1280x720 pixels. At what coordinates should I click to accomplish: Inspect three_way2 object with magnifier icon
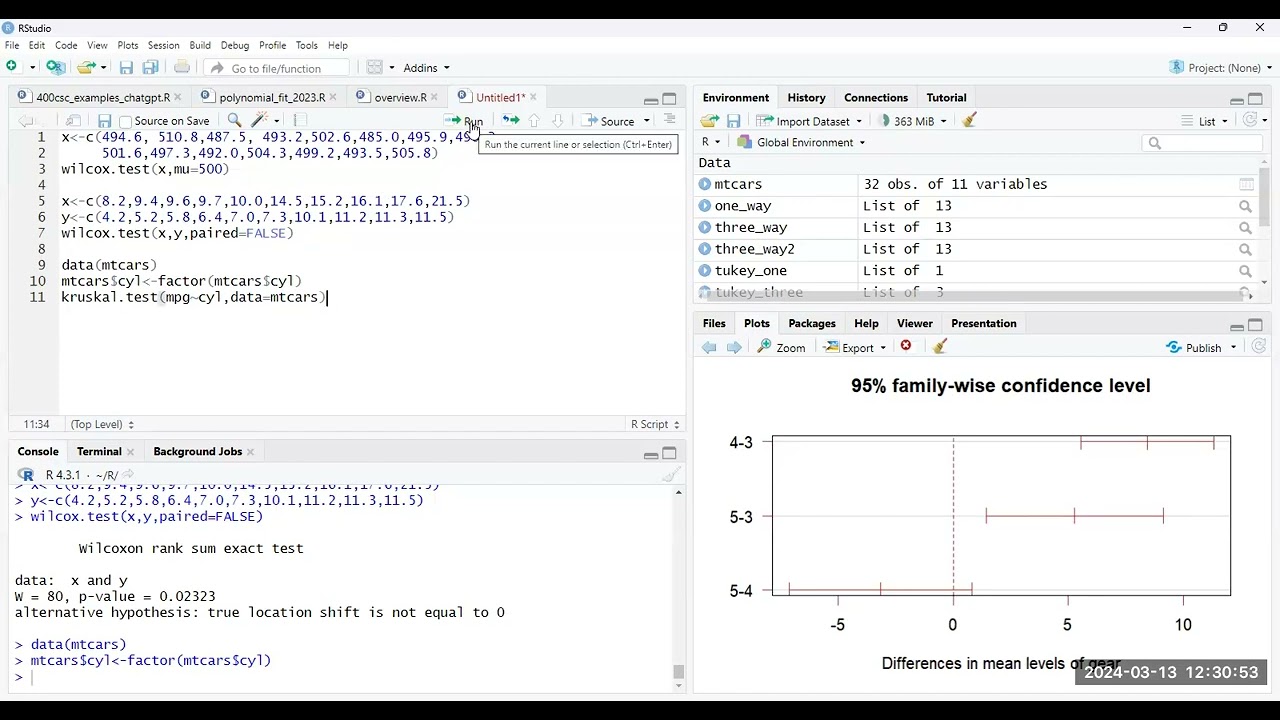pyautogui.click(x=1245, y=249)
